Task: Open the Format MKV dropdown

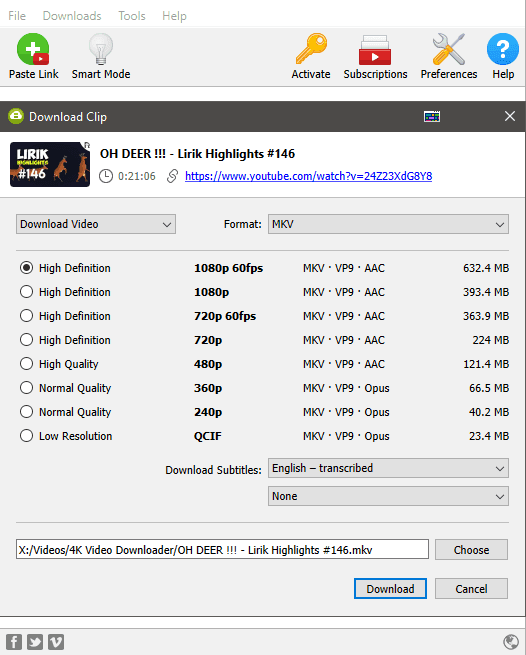Action: (x=388, y=224)
